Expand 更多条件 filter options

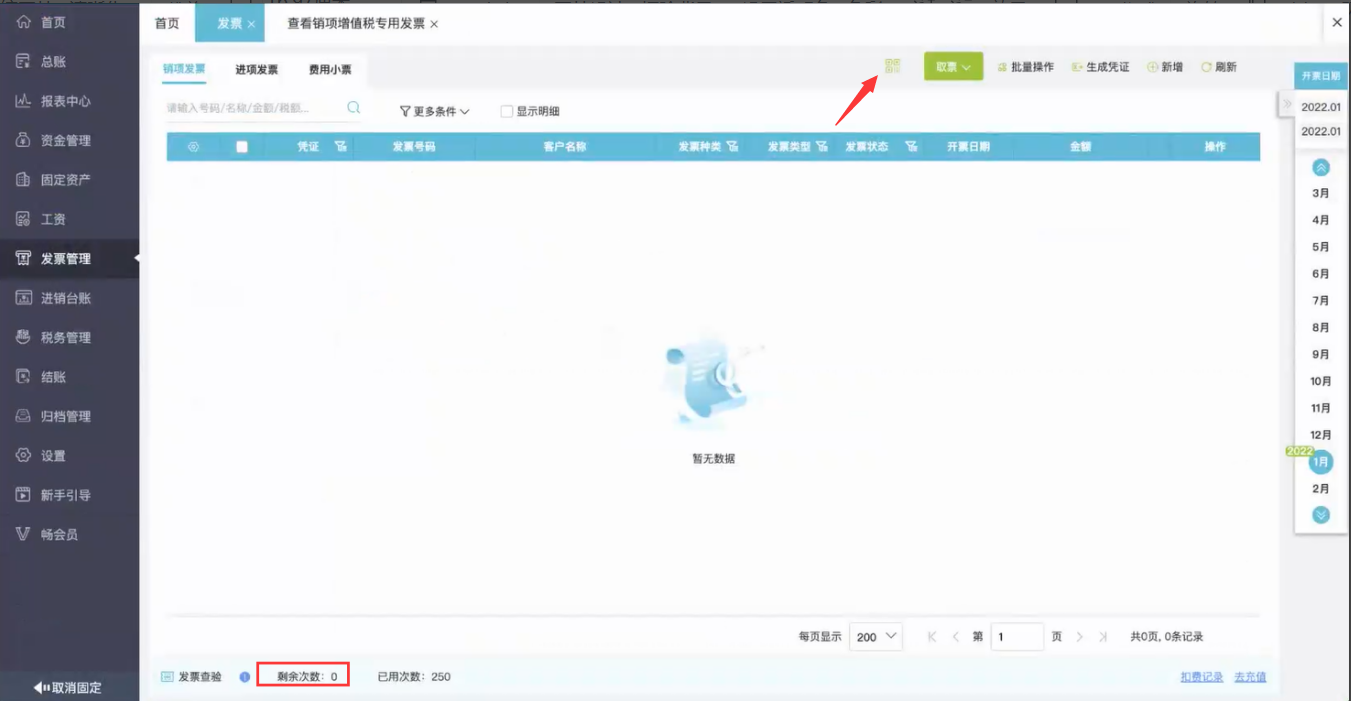[x=434, y=112]
